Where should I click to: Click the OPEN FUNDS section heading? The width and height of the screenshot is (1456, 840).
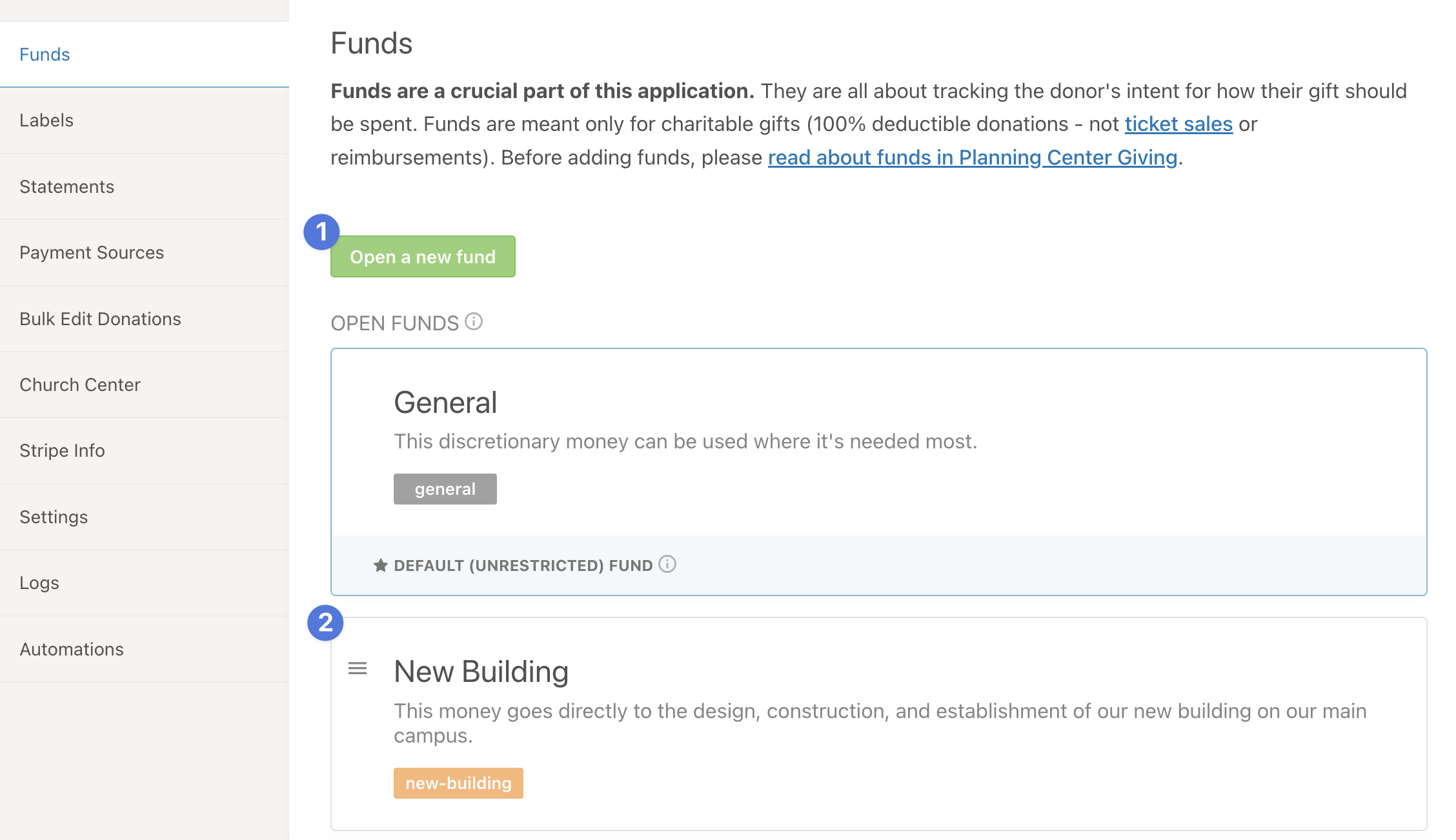[x=394, y=323]
